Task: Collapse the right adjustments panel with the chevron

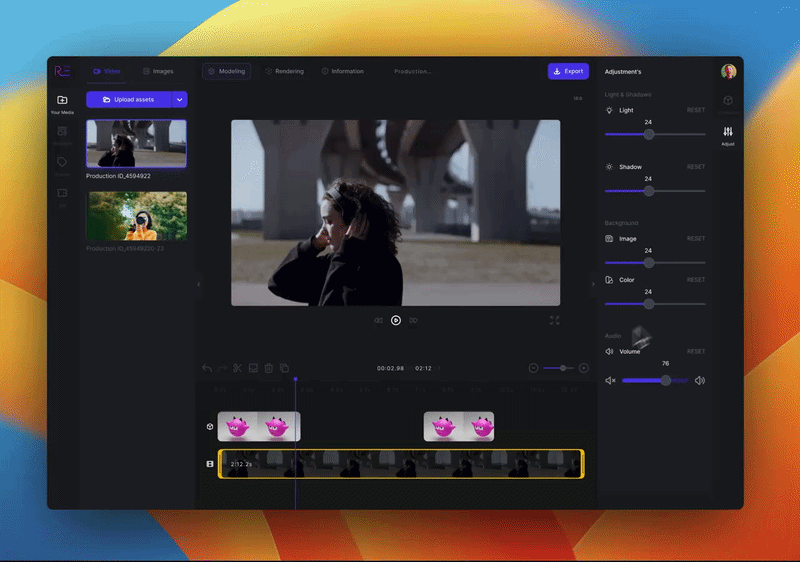Action: (x=593, y=285)
